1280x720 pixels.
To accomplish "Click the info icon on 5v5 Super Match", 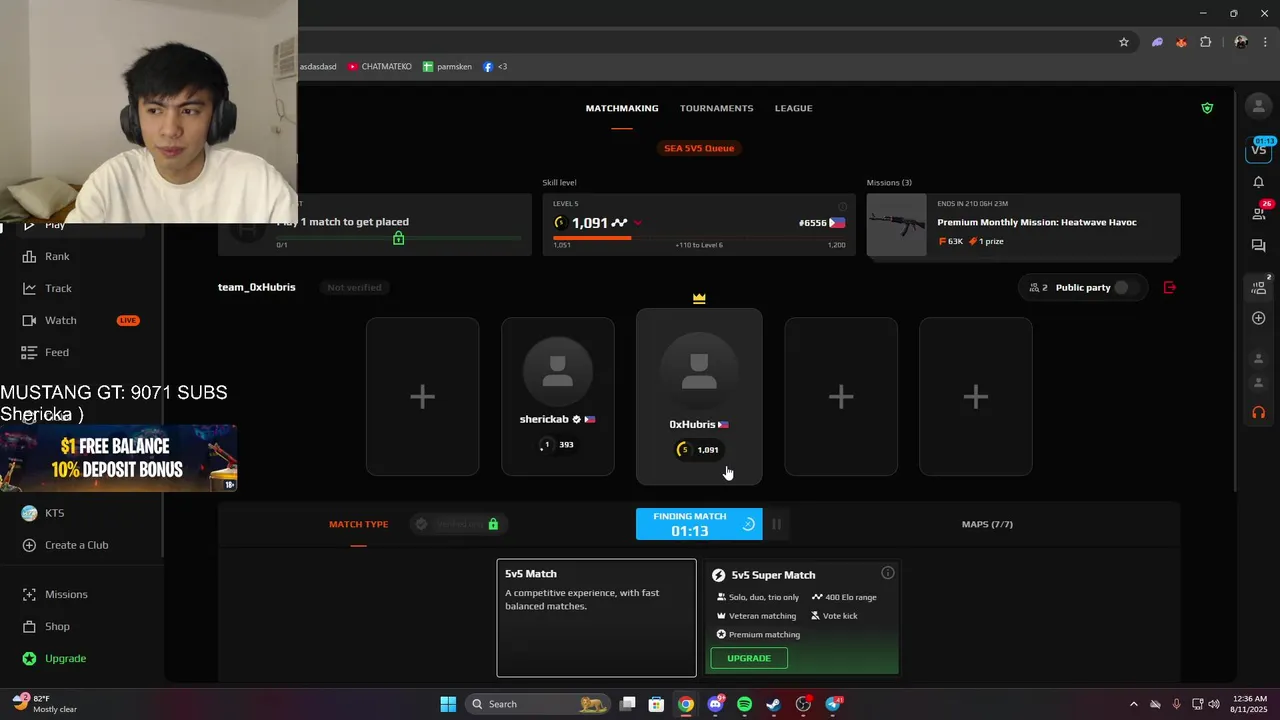I will pyautogui.click(x=887, y=573).
